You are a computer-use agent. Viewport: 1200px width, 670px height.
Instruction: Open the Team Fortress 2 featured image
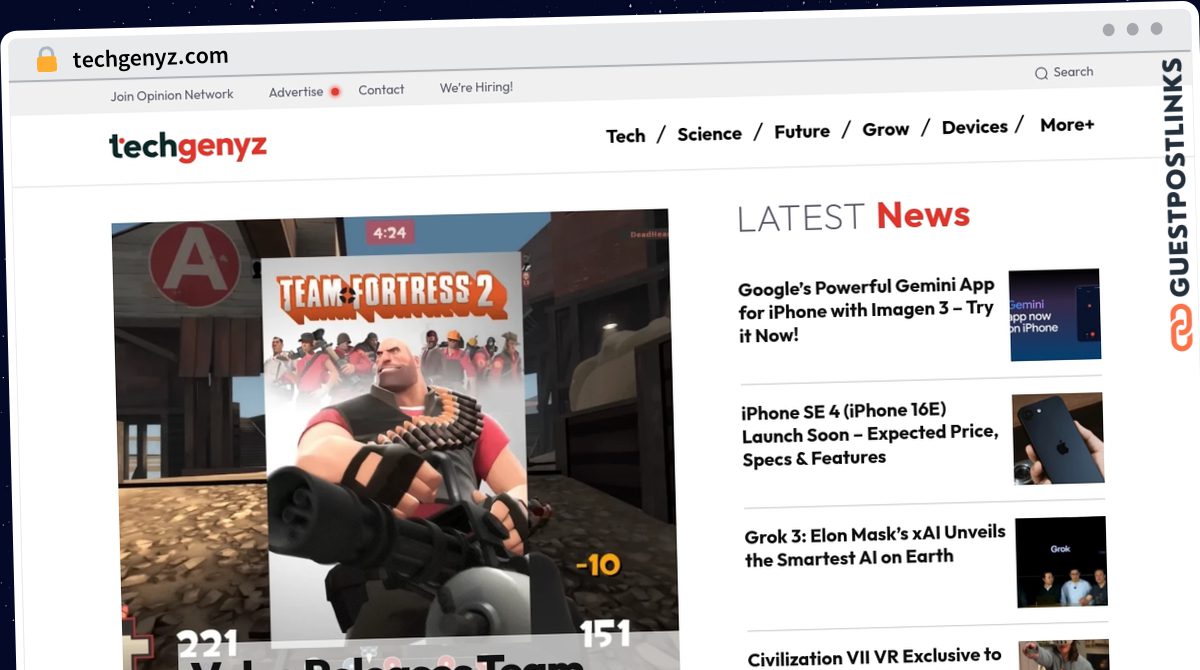pyautogui.click(x=395, y=440)
